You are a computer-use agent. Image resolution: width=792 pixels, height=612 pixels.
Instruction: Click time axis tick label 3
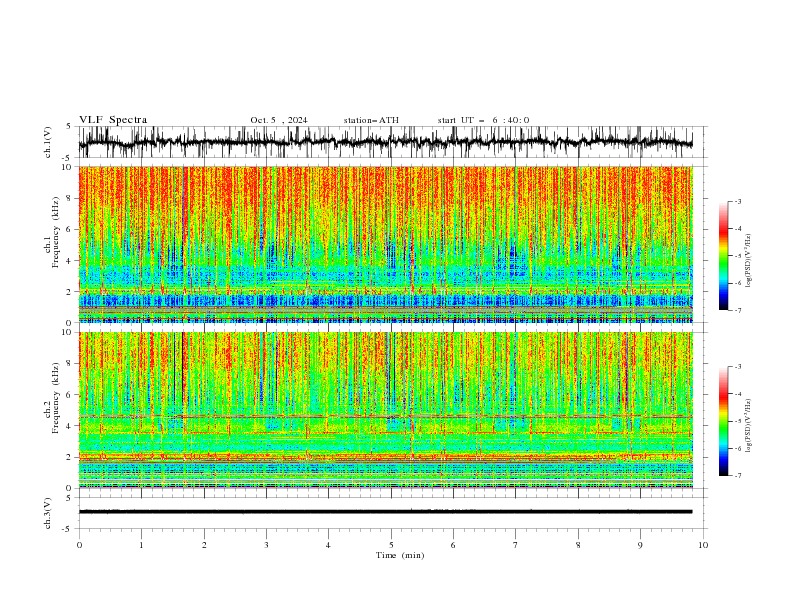(x=266, y=545)
